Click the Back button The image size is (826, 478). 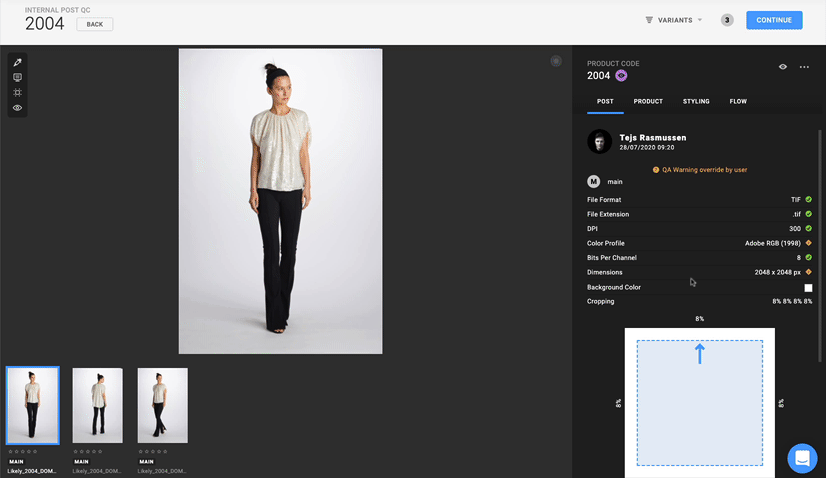(x=95, y=24)
